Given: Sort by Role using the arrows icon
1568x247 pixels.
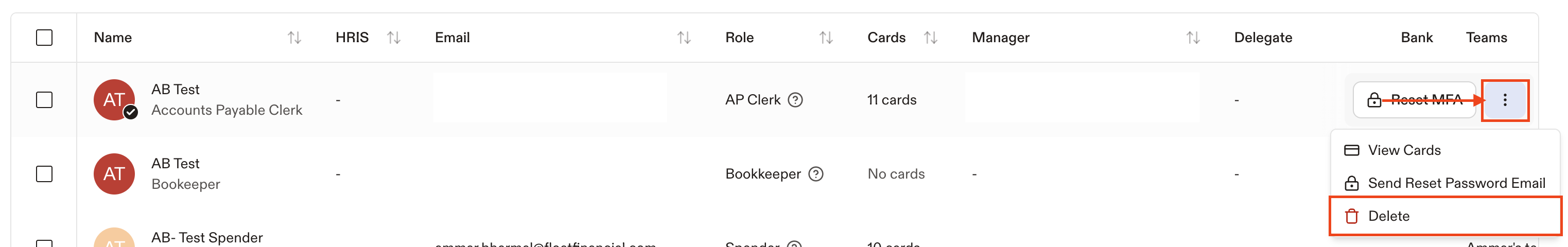Looking at the screenshot, I should (x=826, y=38).
